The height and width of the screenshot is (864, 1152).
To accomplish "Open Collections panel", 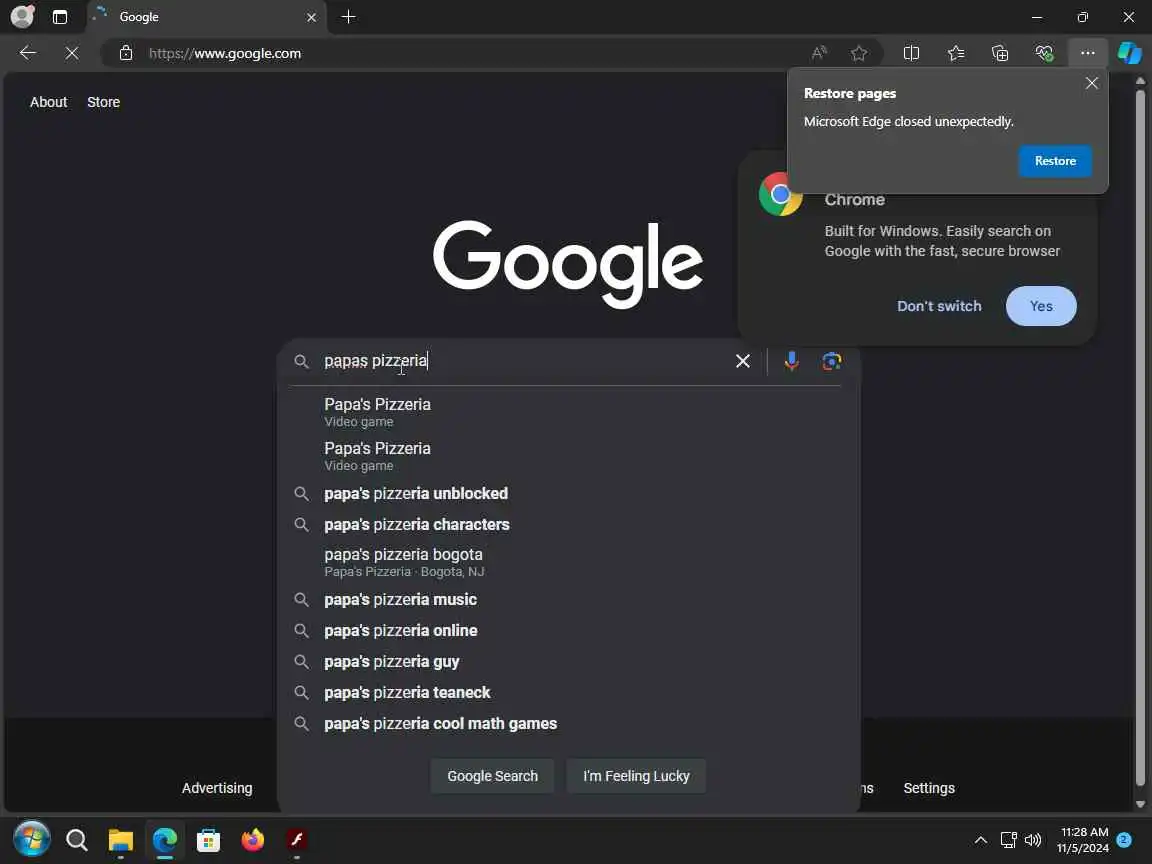I will pos(1000,53).
